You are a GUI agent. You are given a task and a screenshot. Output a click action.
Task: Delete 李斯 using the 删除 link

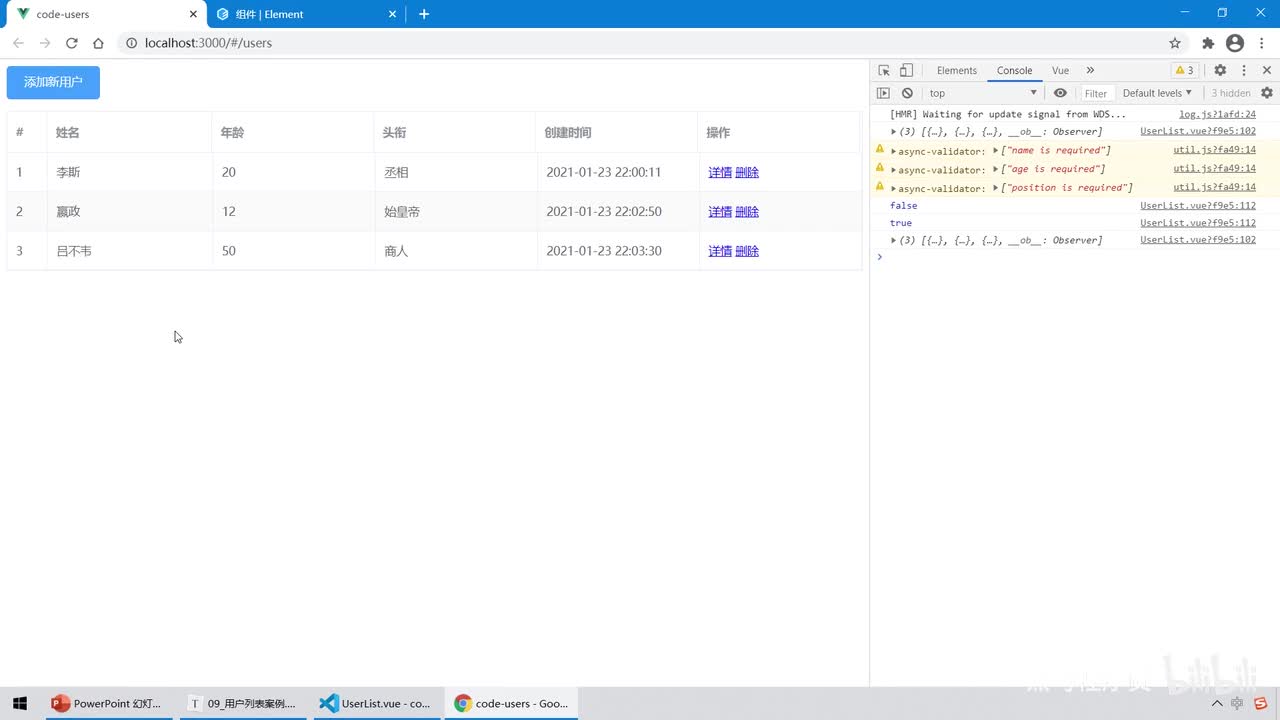[x=747, y=172]
